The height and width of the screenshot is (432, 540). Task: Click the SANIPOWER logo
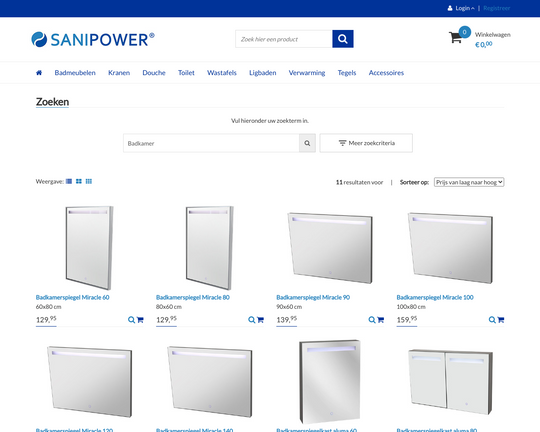coord(93,39)
